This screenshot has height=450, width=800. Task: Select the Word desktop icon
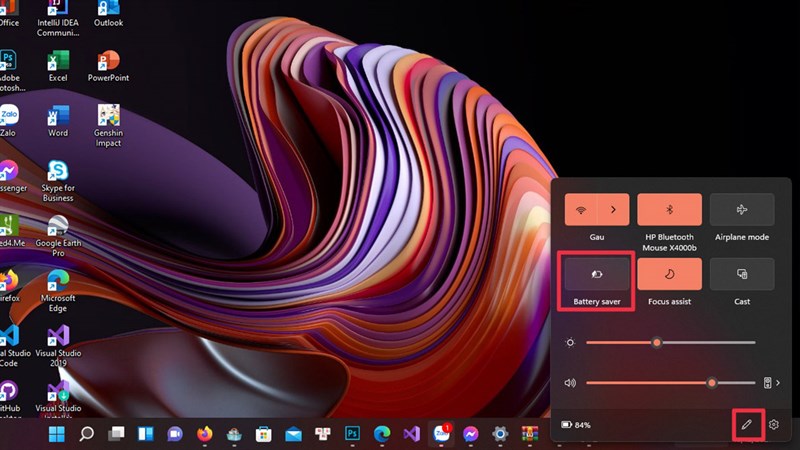point(58,121)
